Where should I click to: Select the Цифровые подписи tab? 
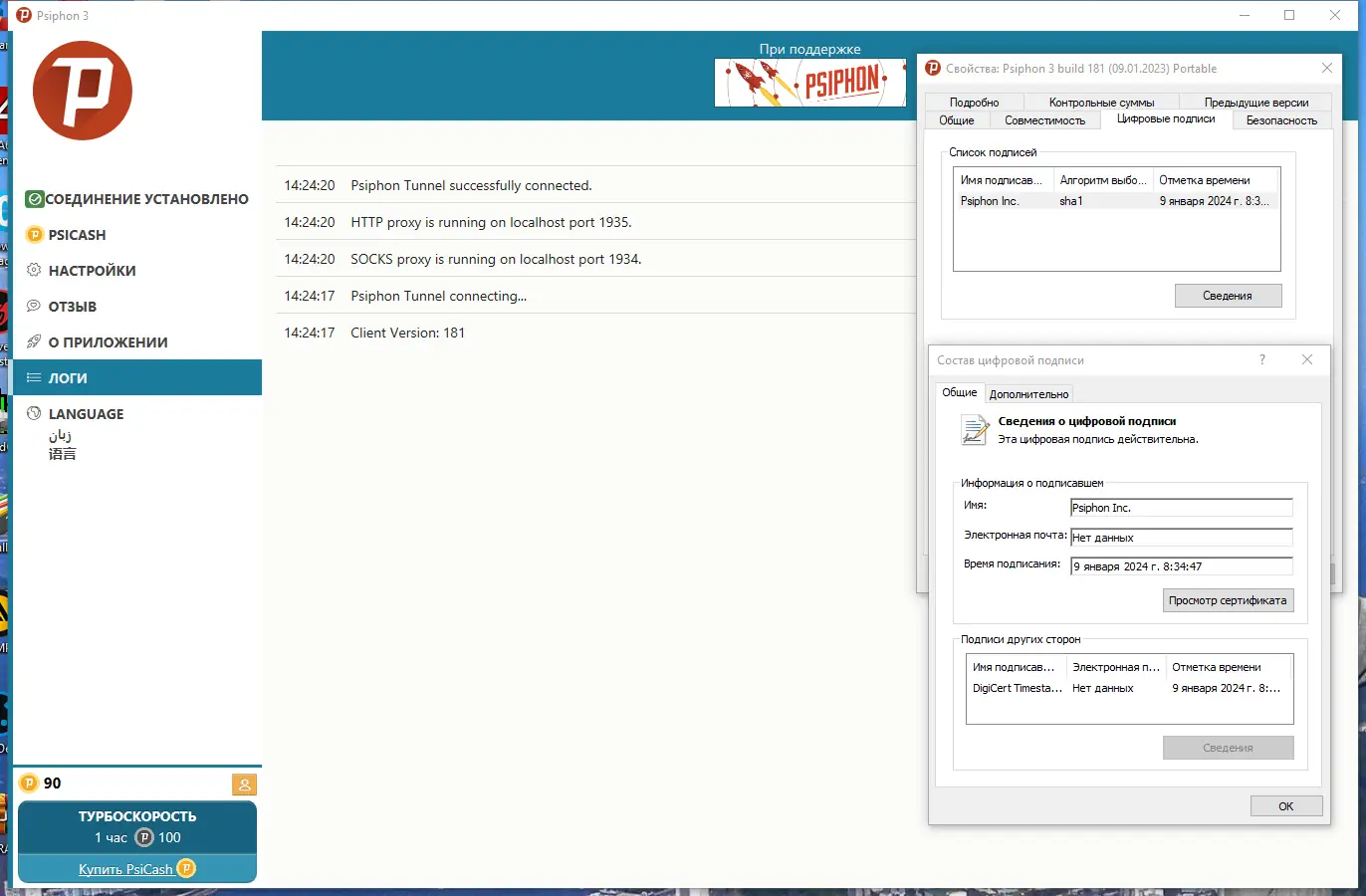tap(1166, 118)
